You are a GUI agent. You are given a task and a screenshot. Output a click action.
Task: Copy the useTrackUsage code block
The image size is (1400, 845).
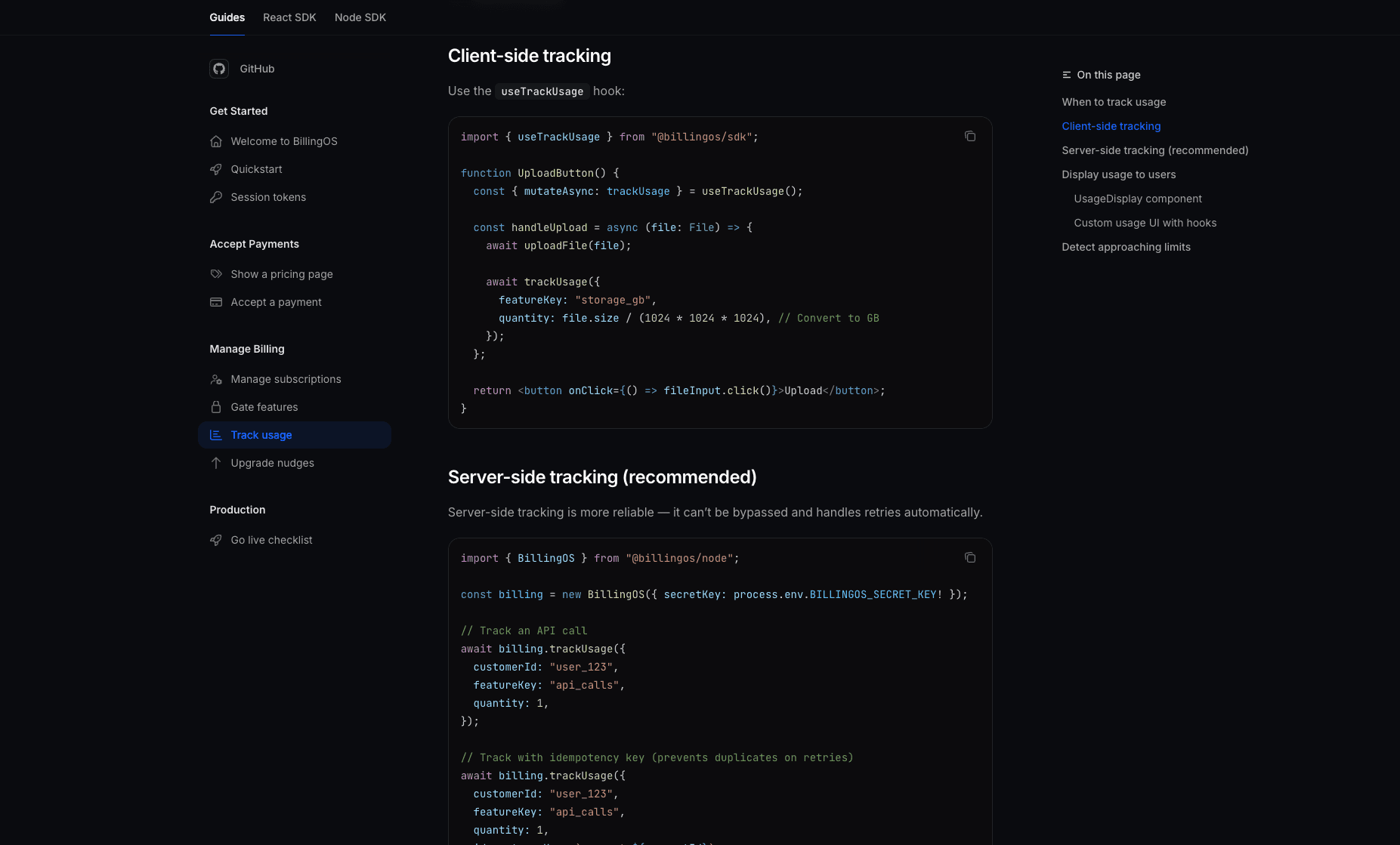coord(970,136)
